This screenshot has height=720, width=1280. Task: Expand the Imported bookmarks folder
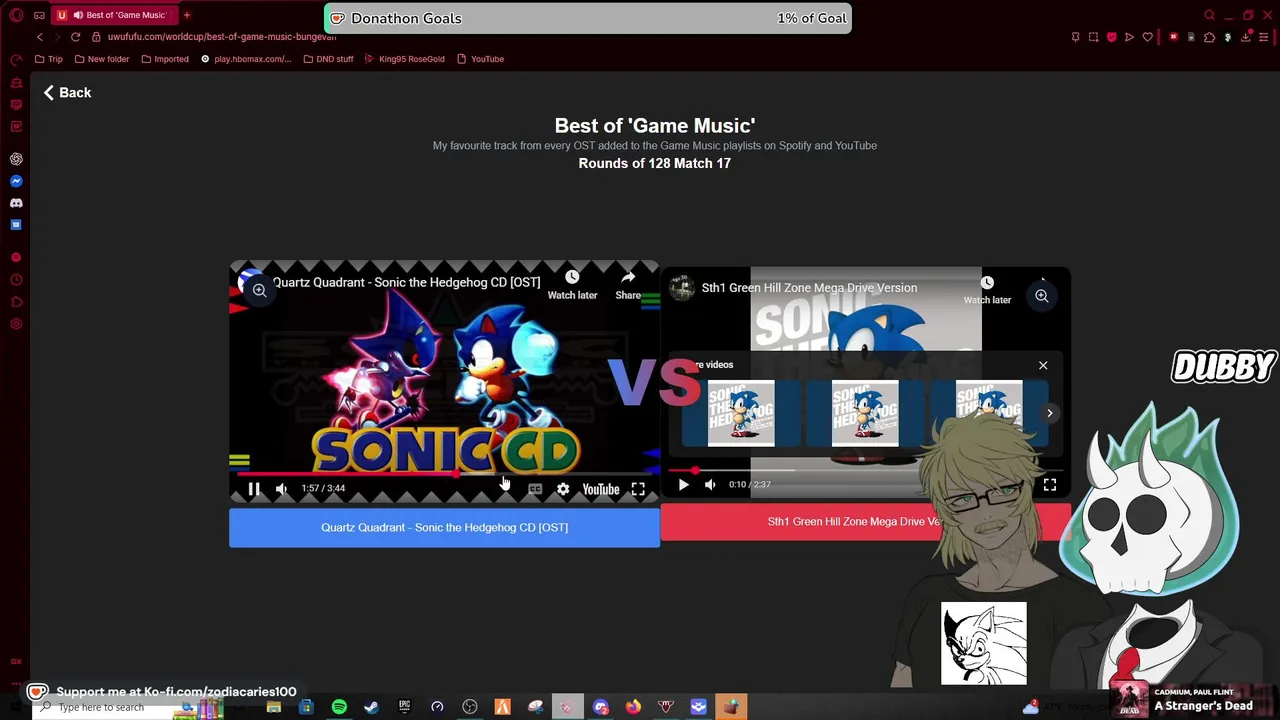pos(165,59)
